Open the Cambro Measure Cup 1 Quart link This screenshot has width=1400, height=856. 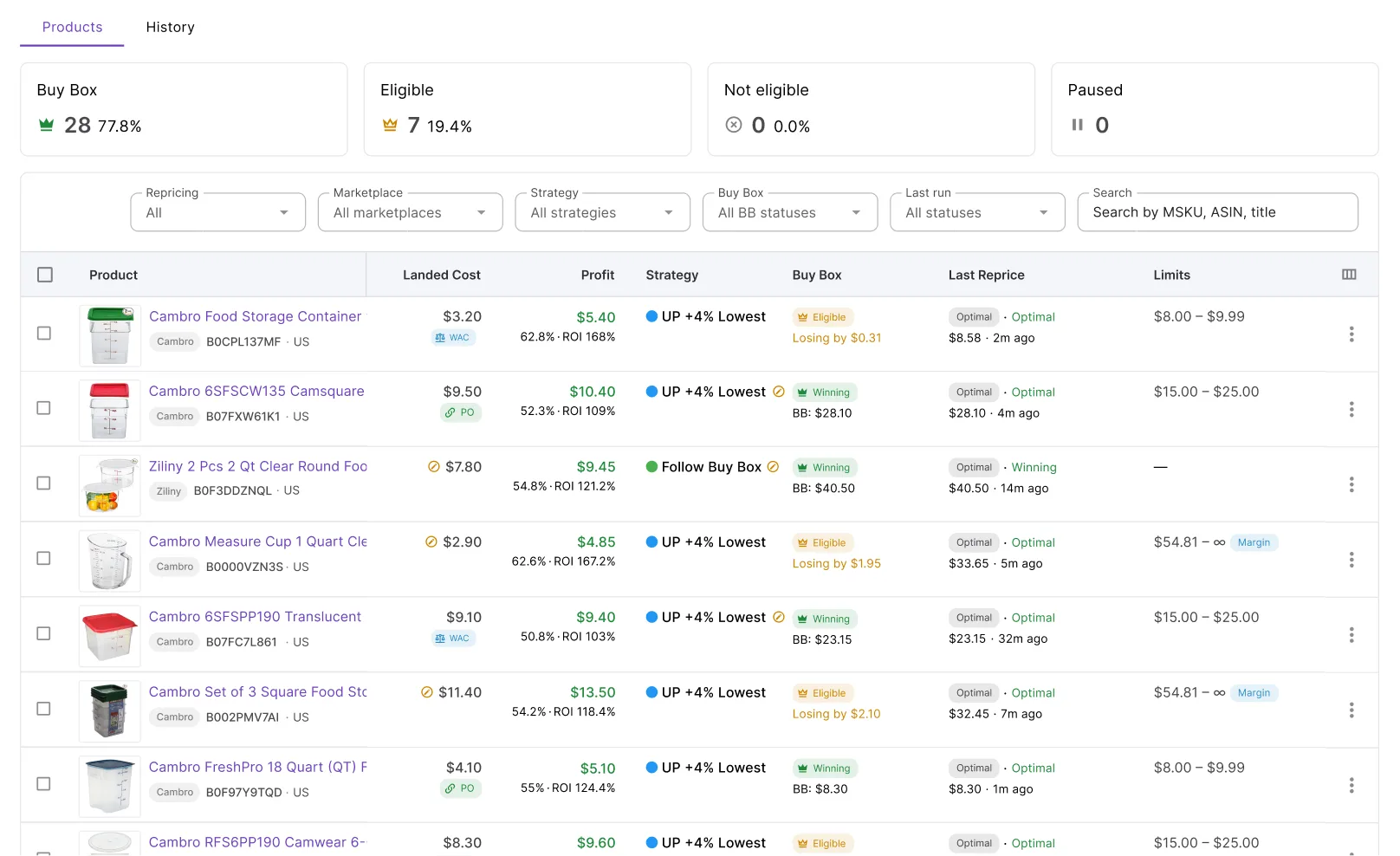pos(258,541)
